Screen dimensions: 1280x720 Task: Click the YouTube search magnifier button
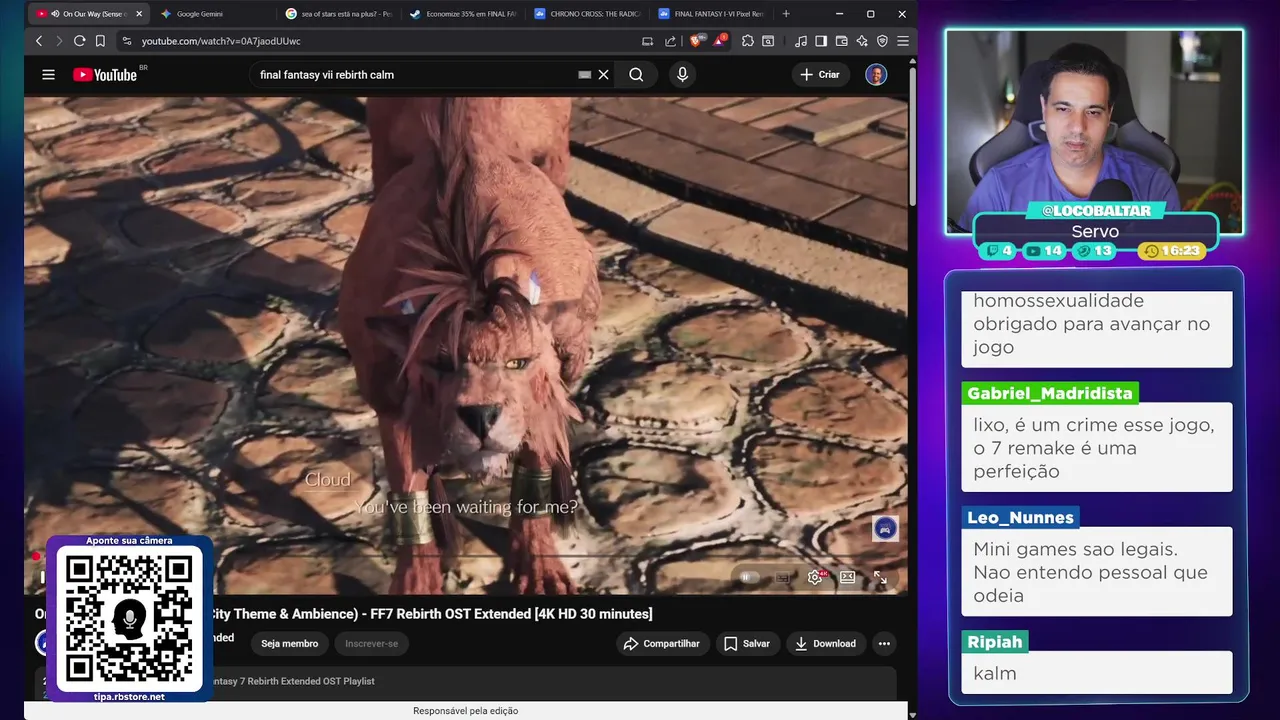tap(636, 75)
